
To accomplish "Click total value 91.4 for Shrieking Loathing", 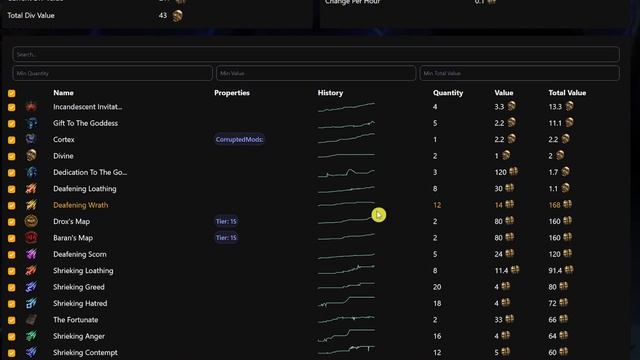I will click(555, 270).
